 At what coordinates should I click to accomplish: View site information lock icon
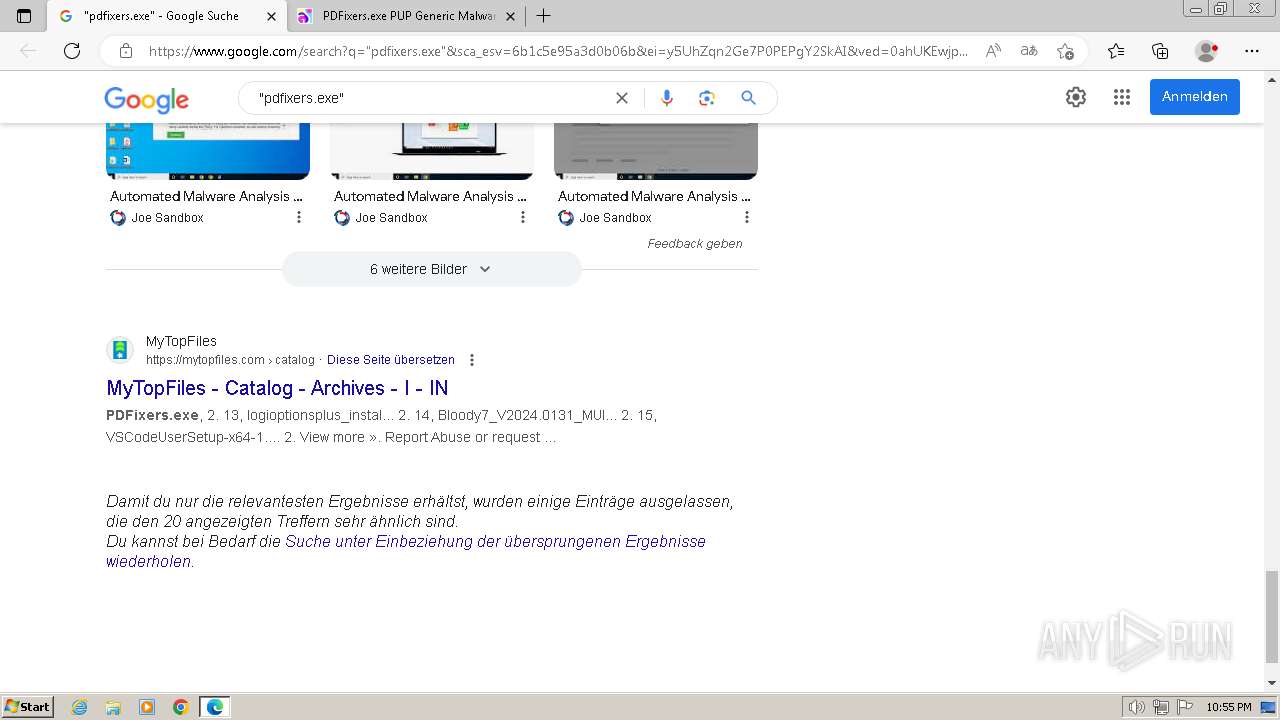coord(126,51)
